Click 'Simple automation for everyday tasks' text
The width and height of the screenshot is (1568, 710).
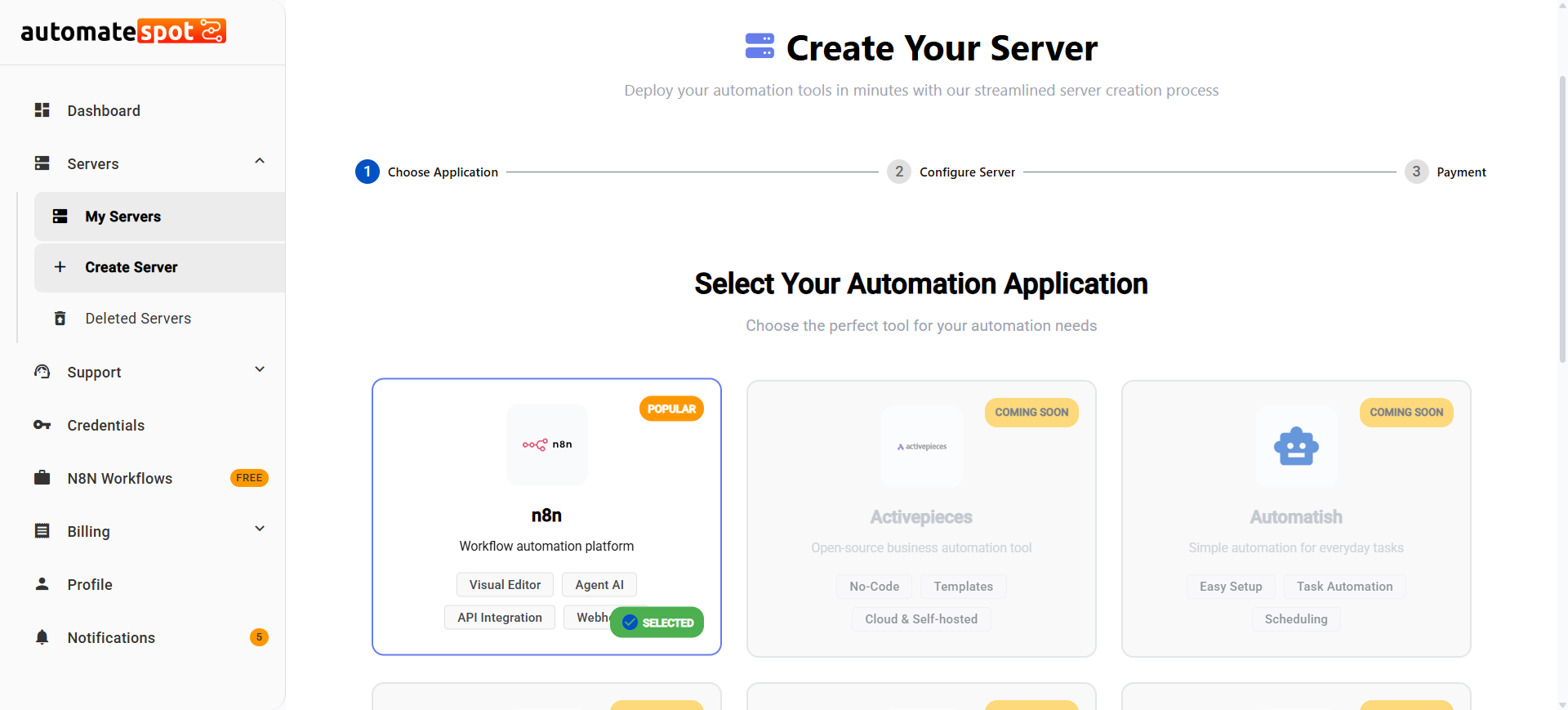tap(1296, 547)
